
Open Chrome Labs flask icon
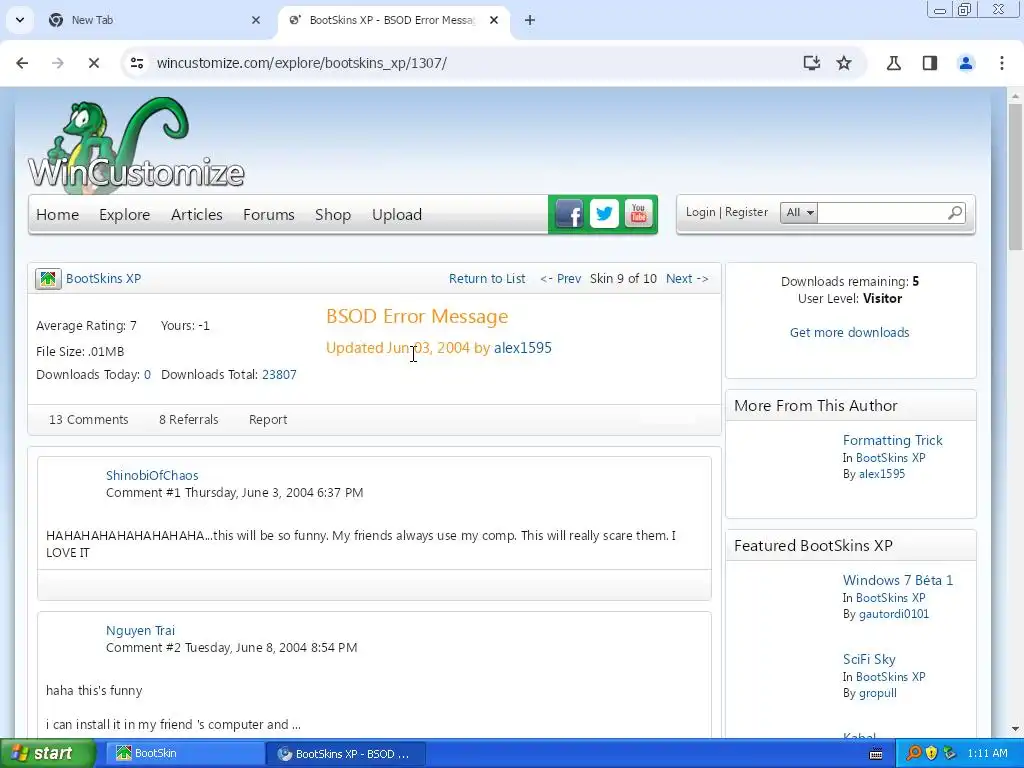[x=893, y=63]
